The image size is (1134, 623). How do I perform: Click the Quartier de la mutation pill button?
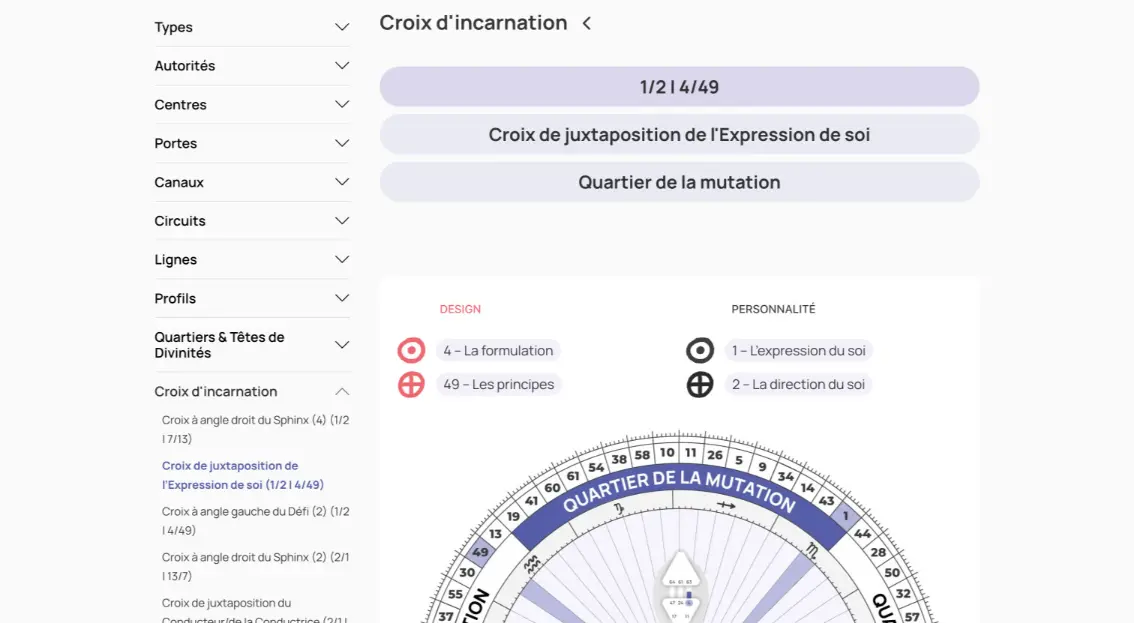pyautogui.click(x=679, y=183)
